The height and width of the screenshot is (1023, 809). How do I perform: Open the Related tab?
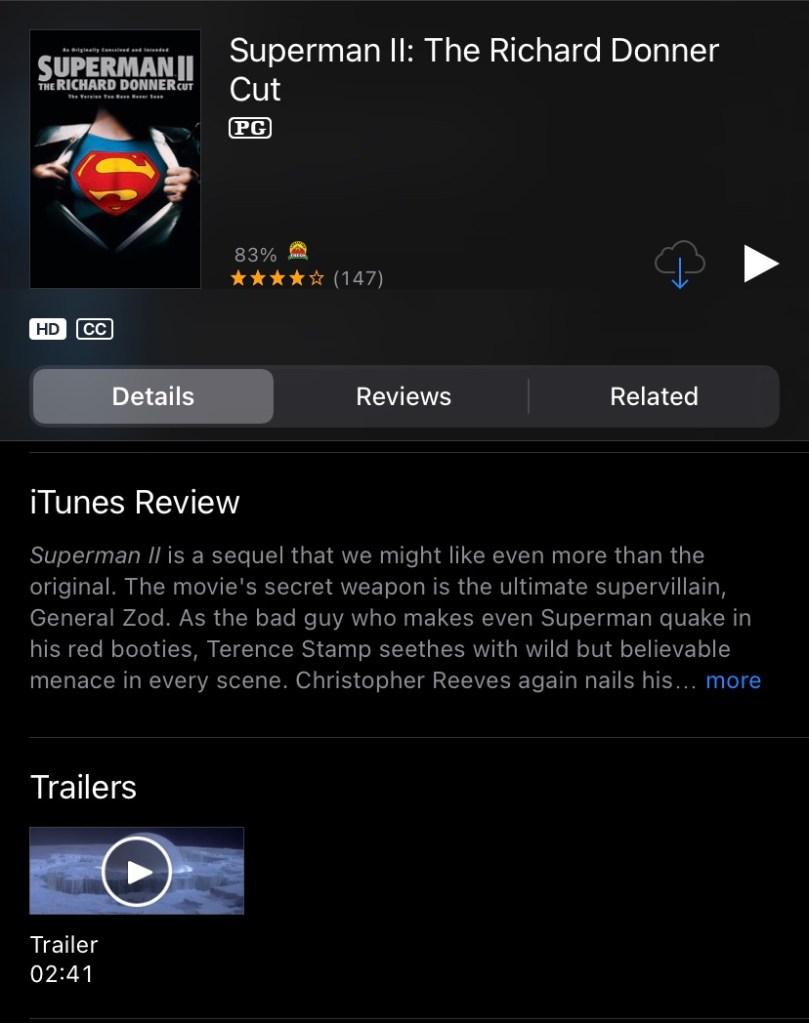[x=654, y=397]
